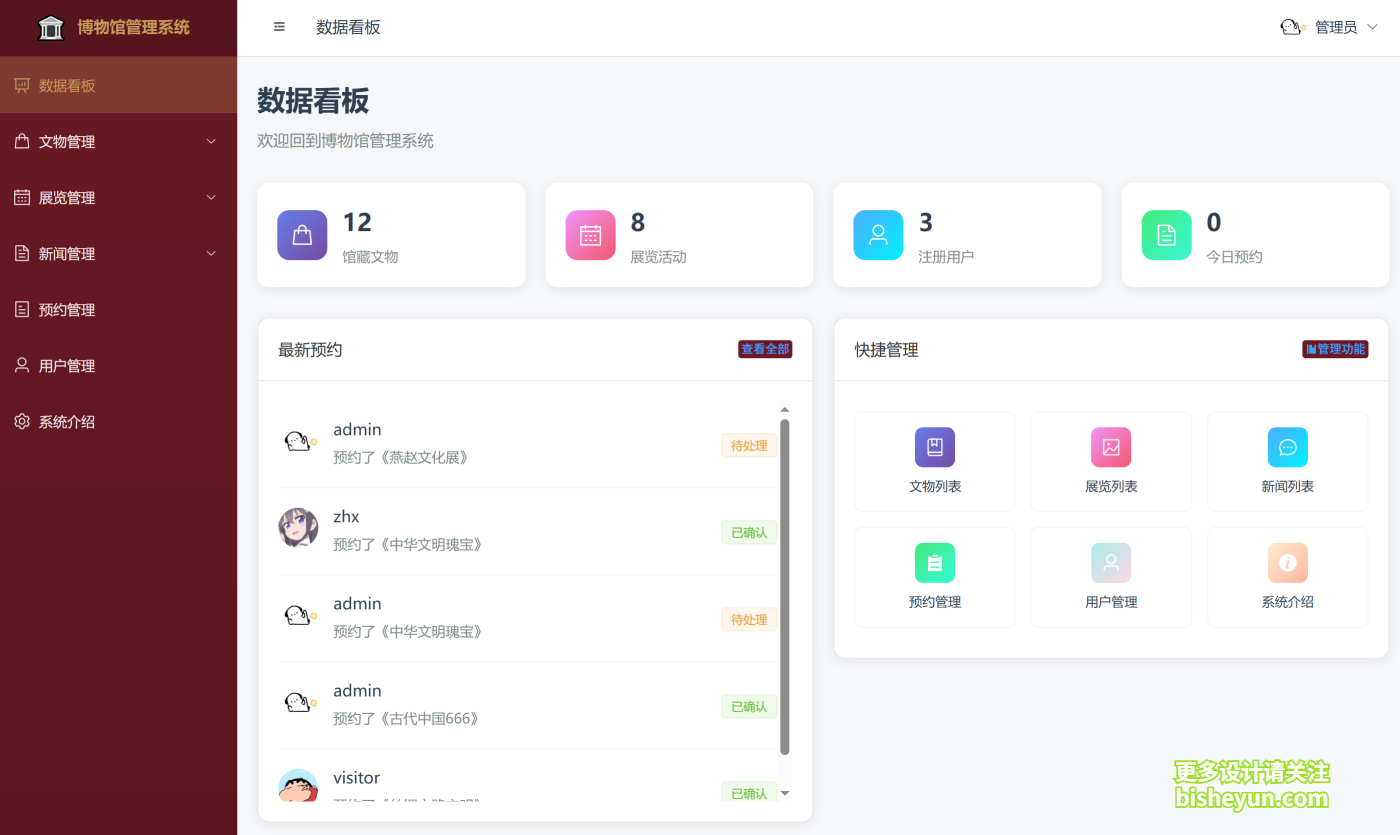This screenshot has width=1400, height=835.
Task: Click the green 今日预约 document icon
Action: pos(1166,234)
